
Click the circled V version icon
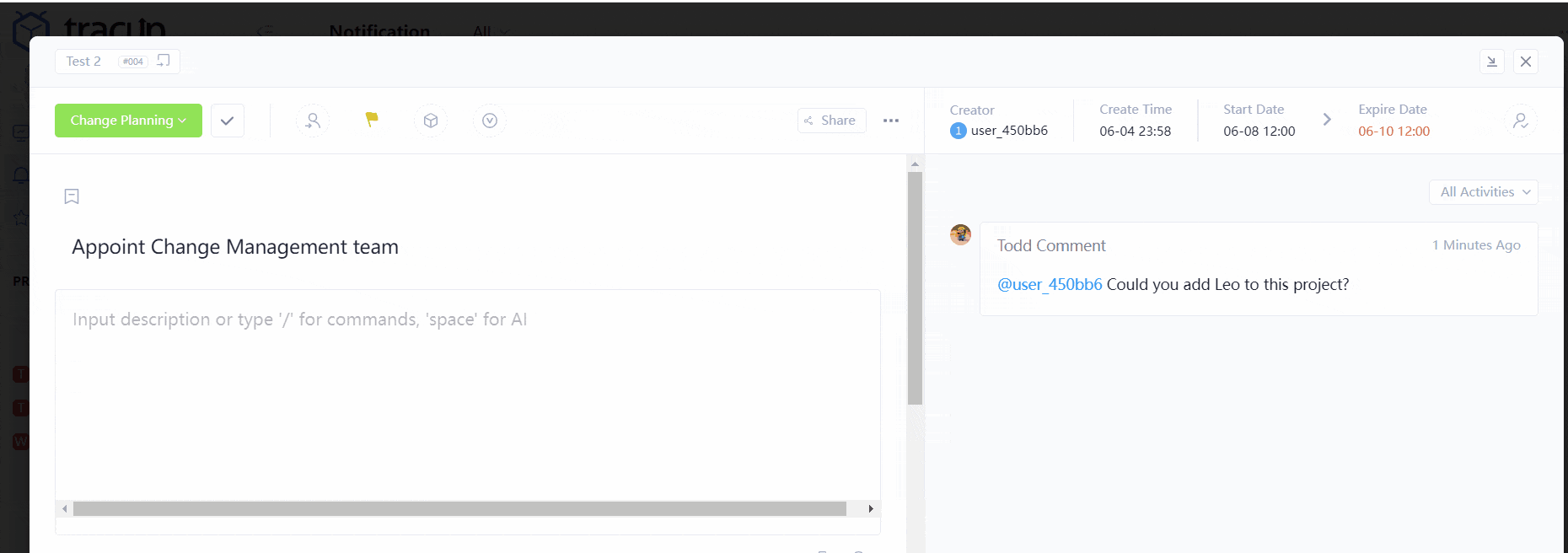[490, 121]
